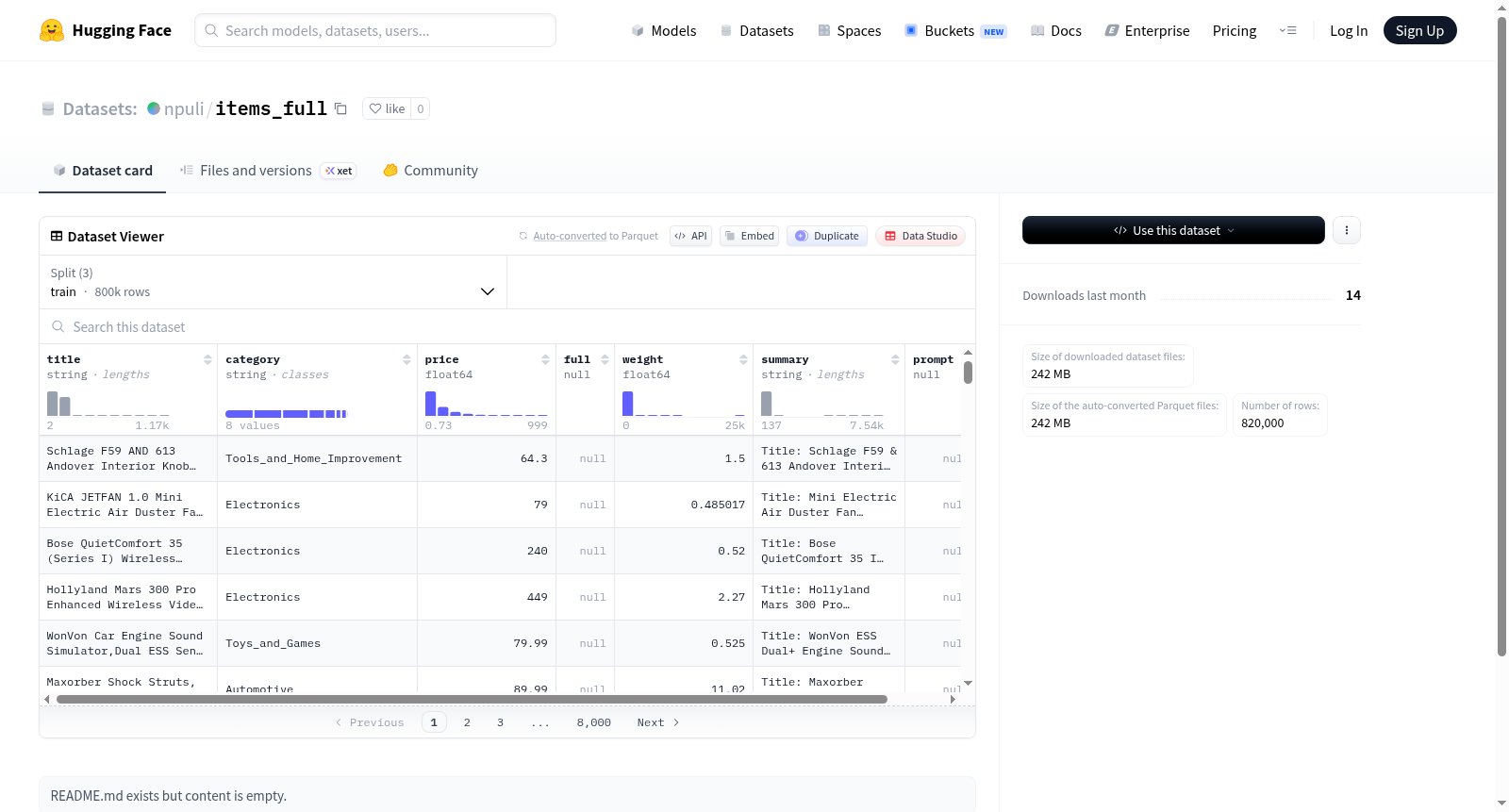Open the Datasets page
This screenshot has height=812, width=1509.
(x=756, y=31)
